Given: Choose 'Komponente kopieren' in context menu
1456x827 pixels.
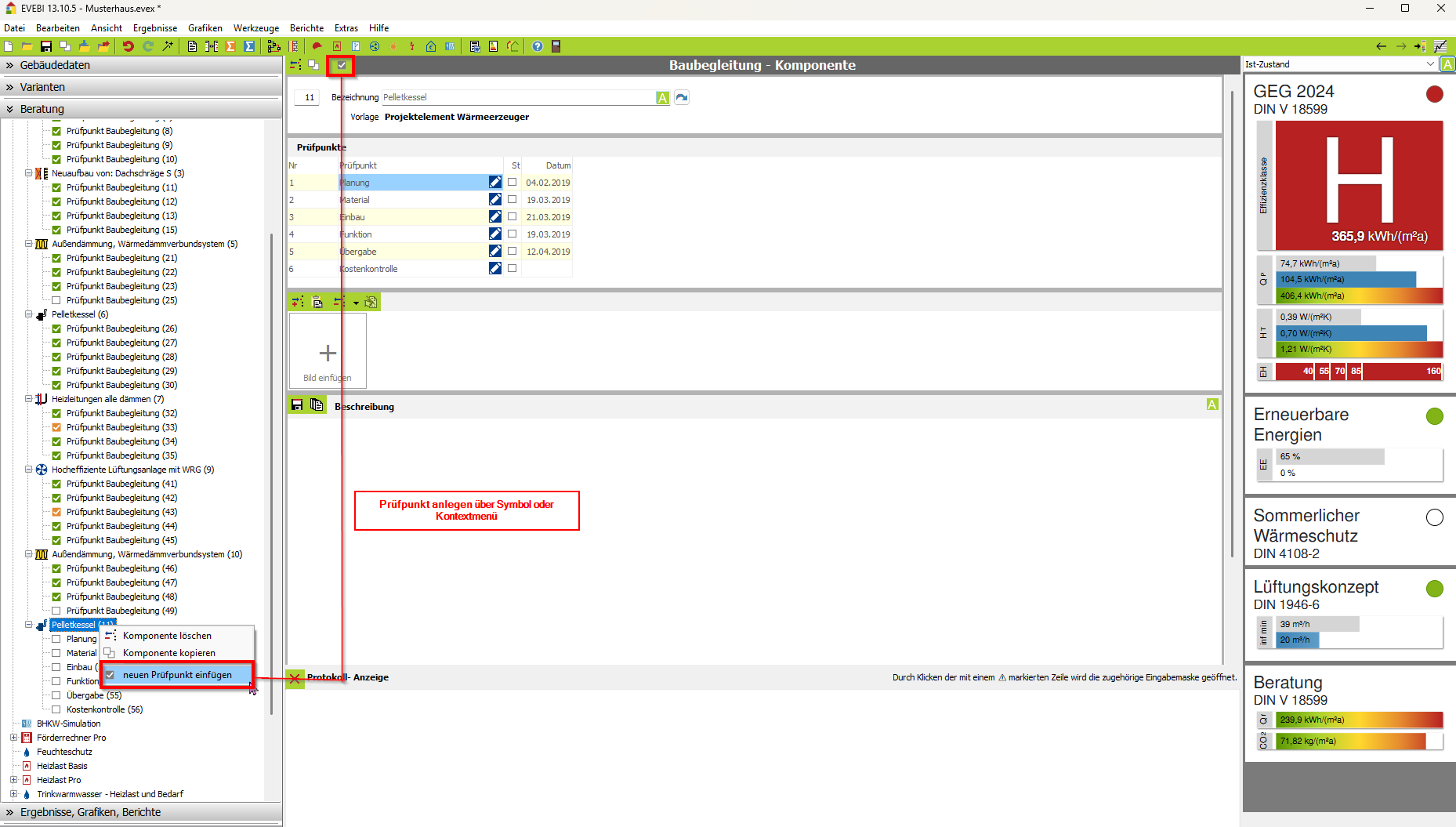Looking at the screenshot, I should point(168,653).
